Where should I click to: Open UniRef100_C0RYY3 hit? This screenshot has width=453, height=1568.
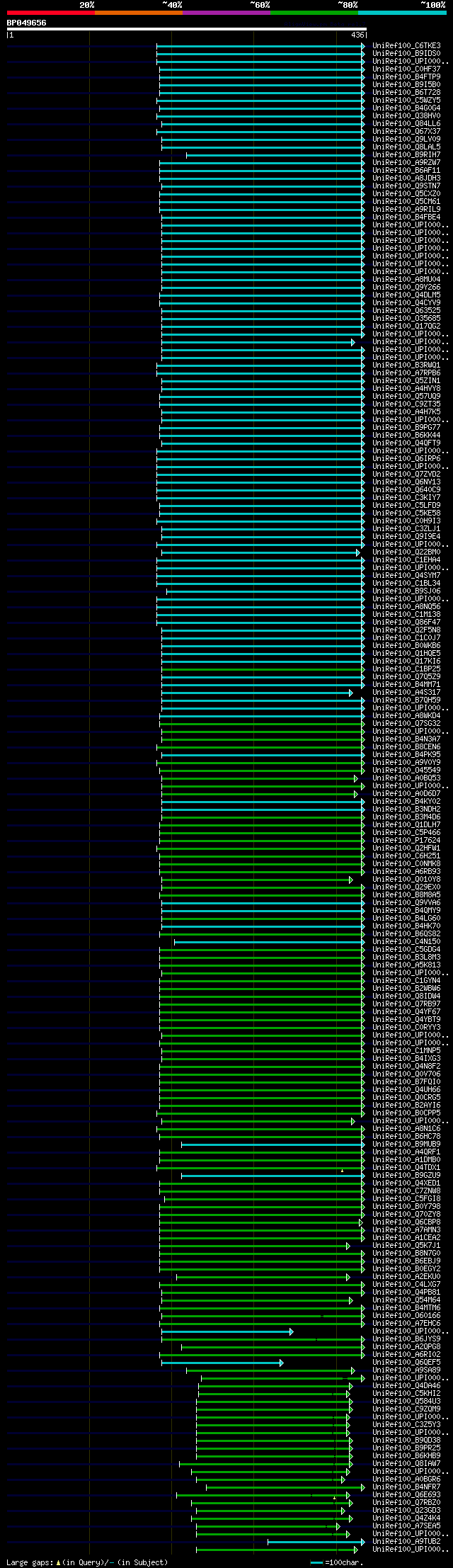click(x=406, y=1028)
